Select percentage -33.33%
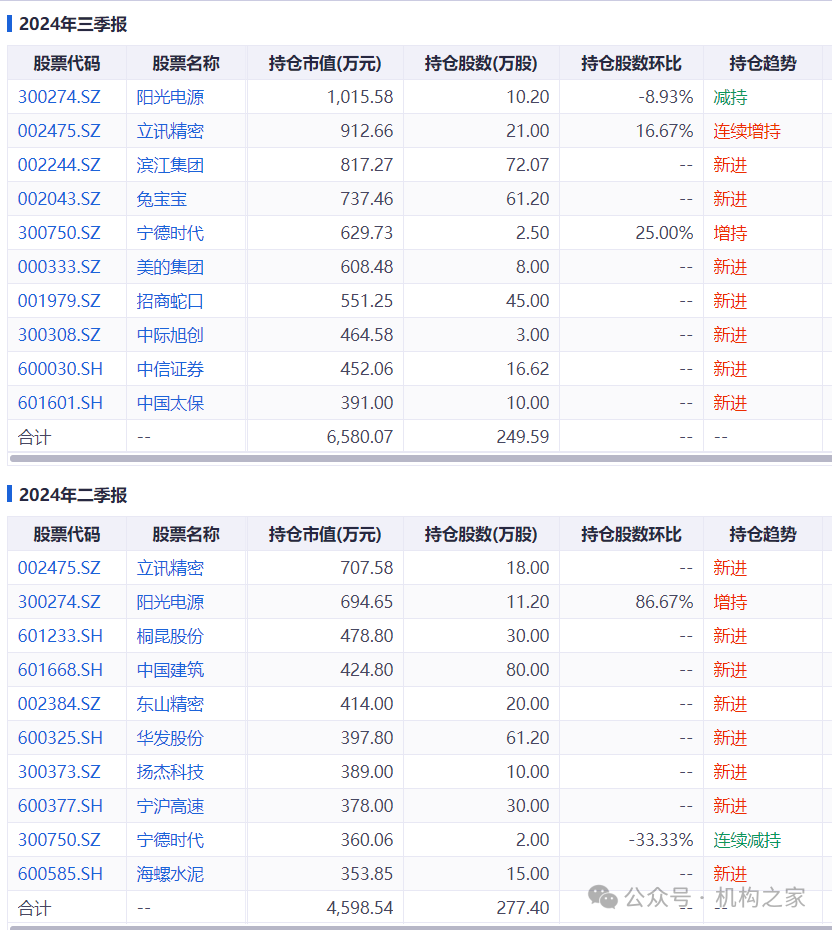 661,840
